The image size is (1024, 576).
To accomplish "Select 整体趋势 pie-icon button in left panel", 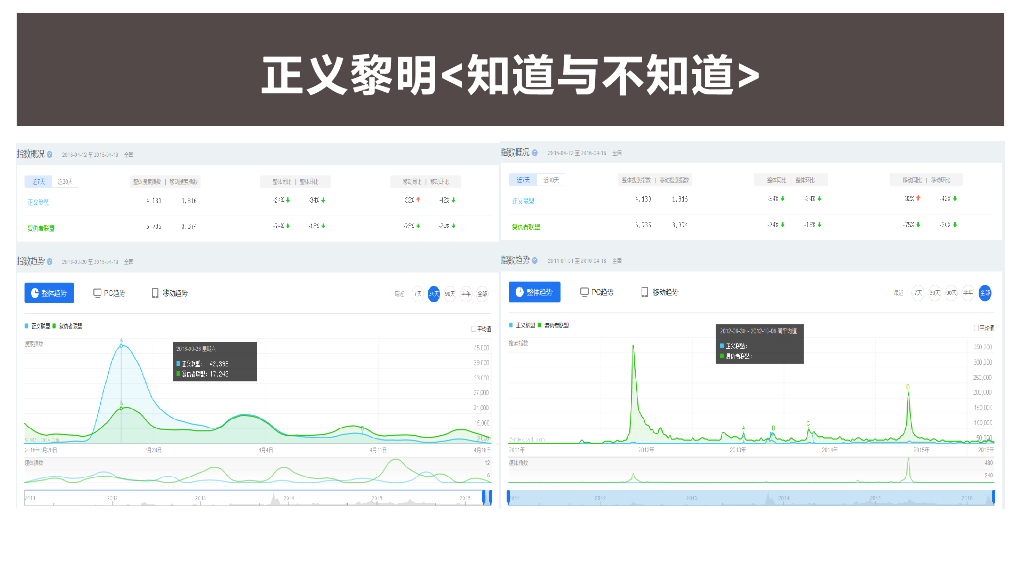I will click(x=49, y=293).
